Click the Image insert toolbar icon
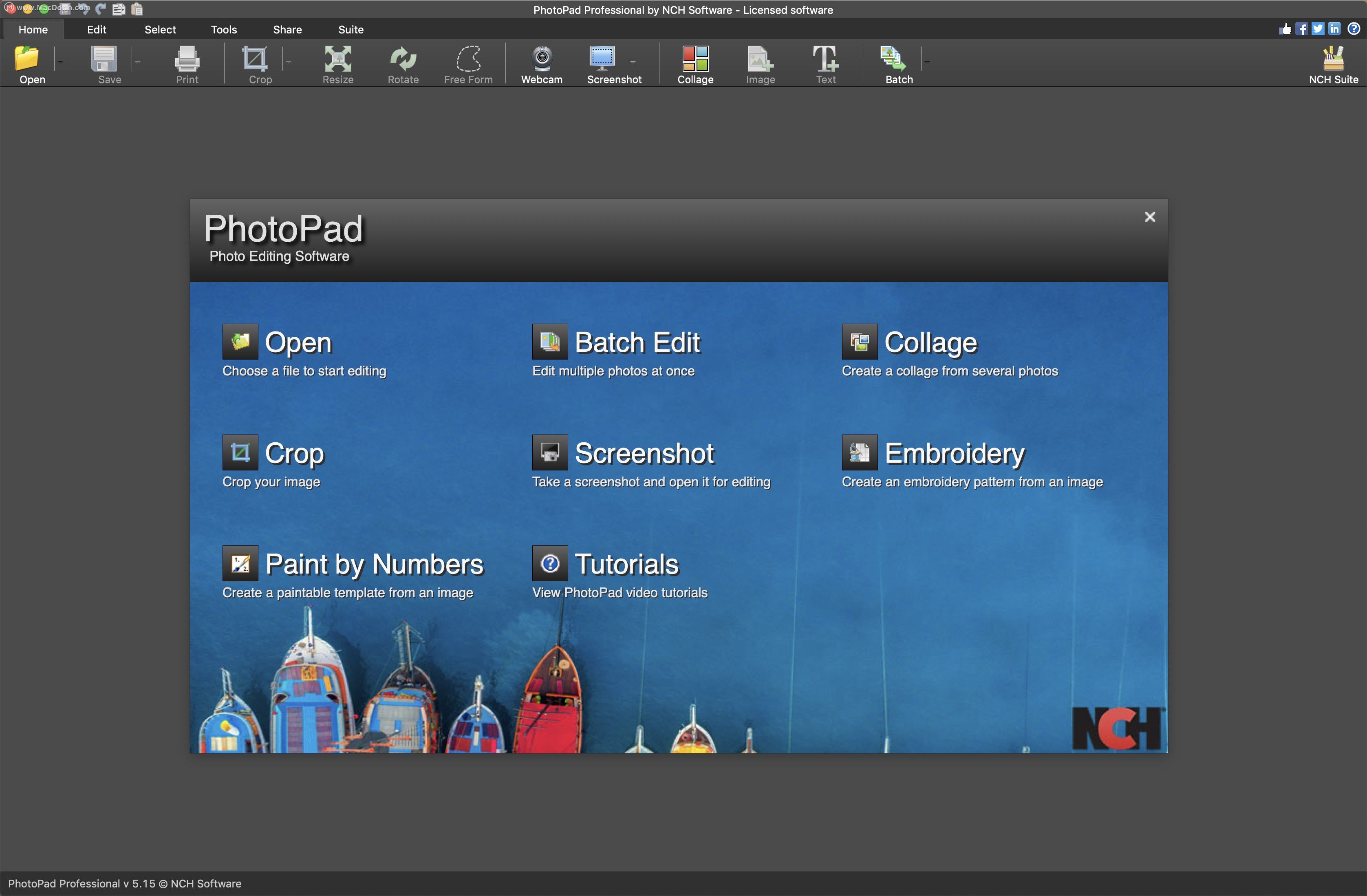Viewport: 1367px width, 896px height. click(x=761, y=58)
